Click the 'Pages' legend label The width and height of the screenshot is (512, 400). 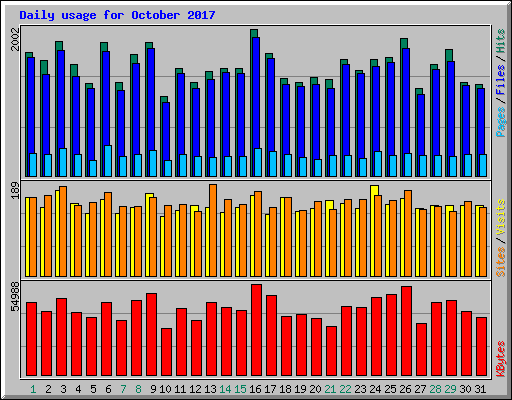[500, 122]
